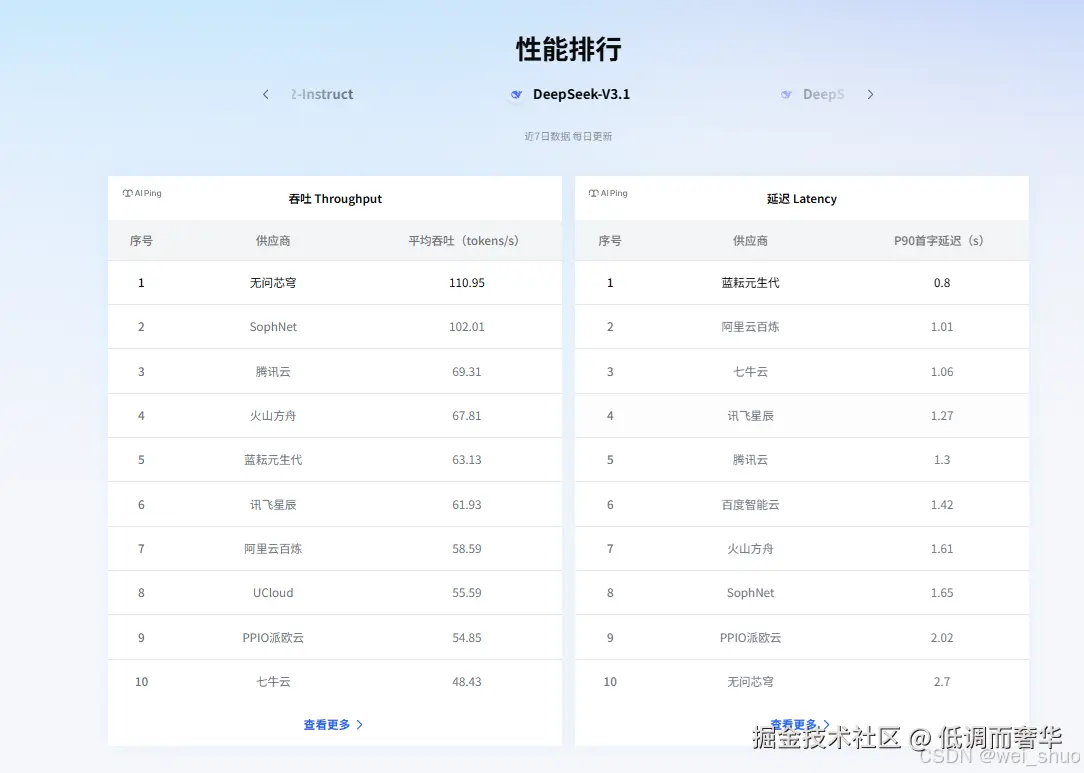Viewport: 1084px width, 773px height.
Task: Navigate to next model using right arrow
Action: point(870,94)
